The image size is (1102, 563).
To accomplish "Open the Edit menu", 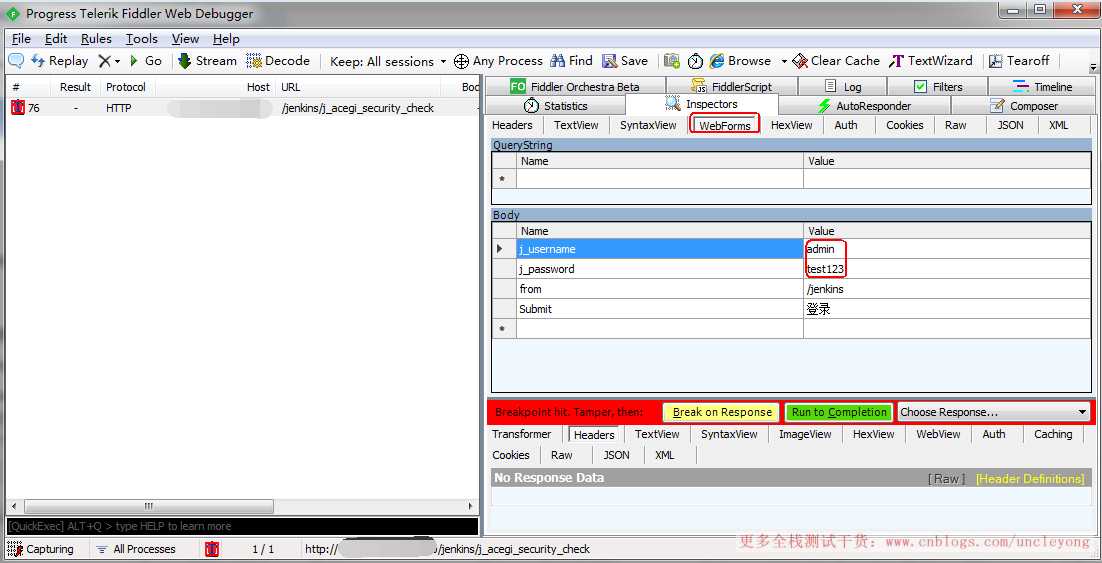I will pyautogui.click(x=56, y=39).
